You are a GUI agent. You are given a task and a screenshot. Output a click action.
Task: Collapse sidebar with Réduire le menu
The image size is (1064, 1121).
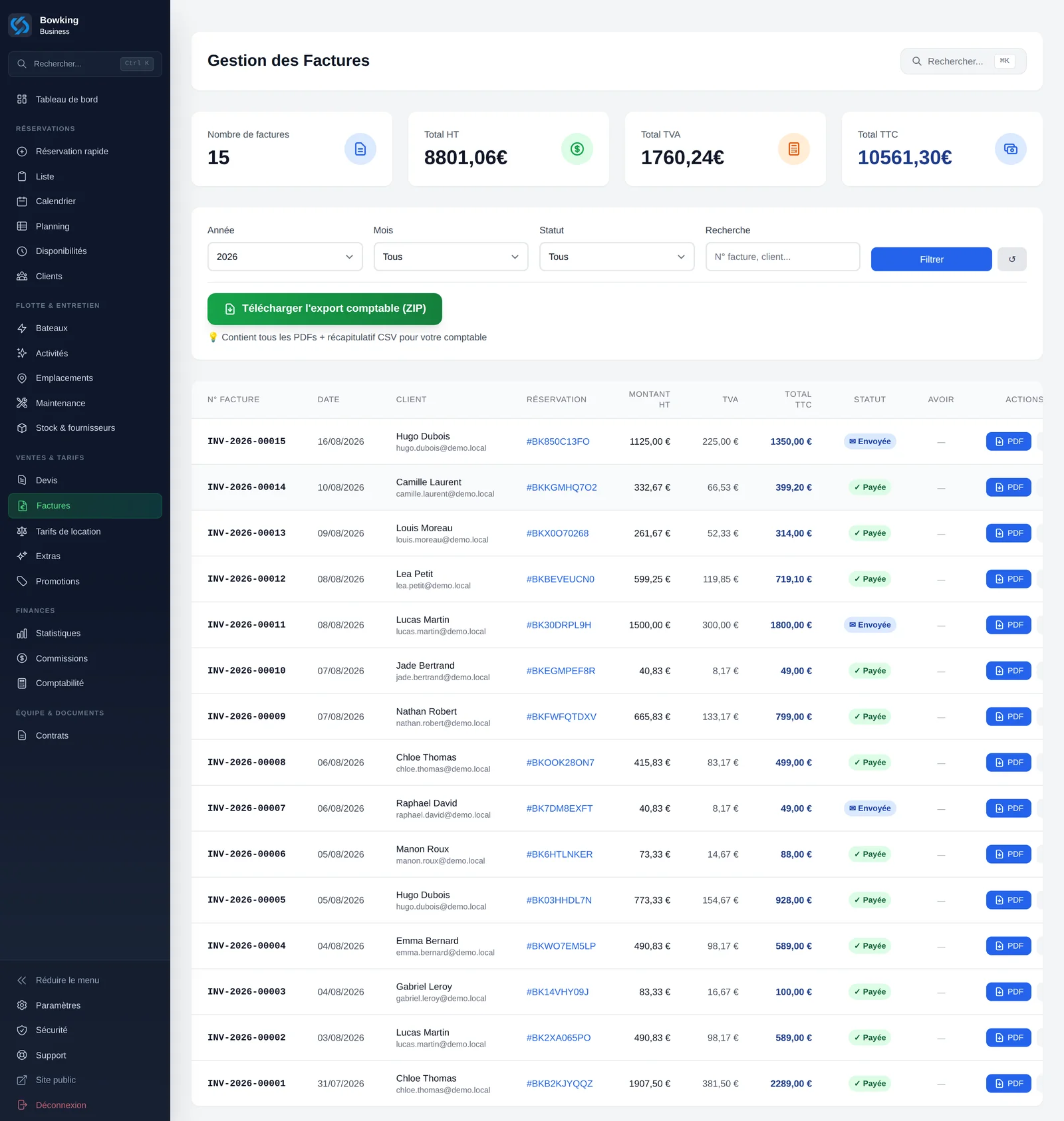(85, 980)
